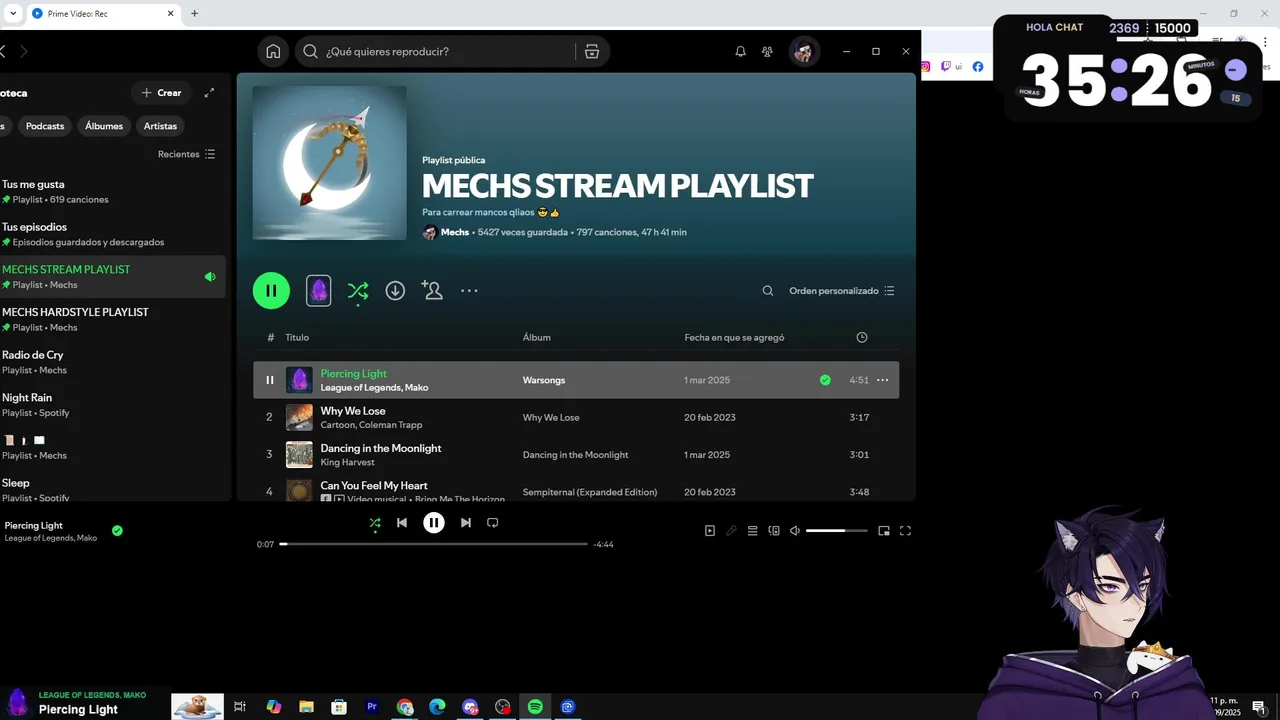This screenshot has height=720, width=1280.
Task: Open Friend Activity icon
Action: pos(767,51)
